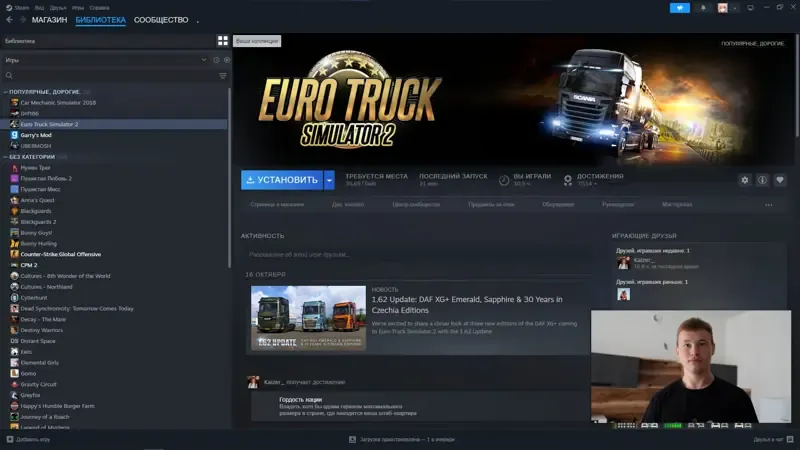Collapse the БЕЗ КАТЕГОРИИ category

[6, 157]
